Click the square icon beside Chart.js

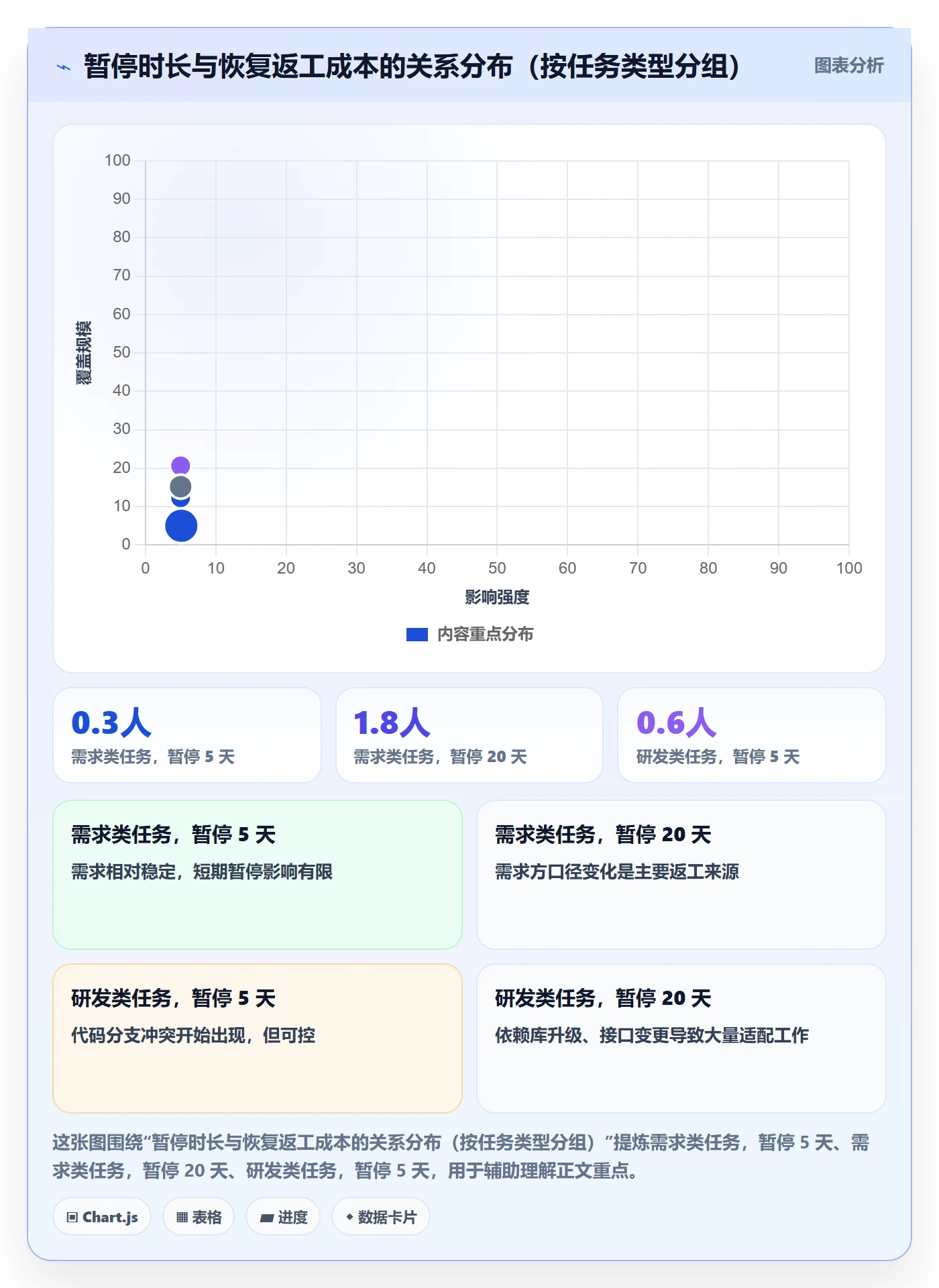[72, 1218]
